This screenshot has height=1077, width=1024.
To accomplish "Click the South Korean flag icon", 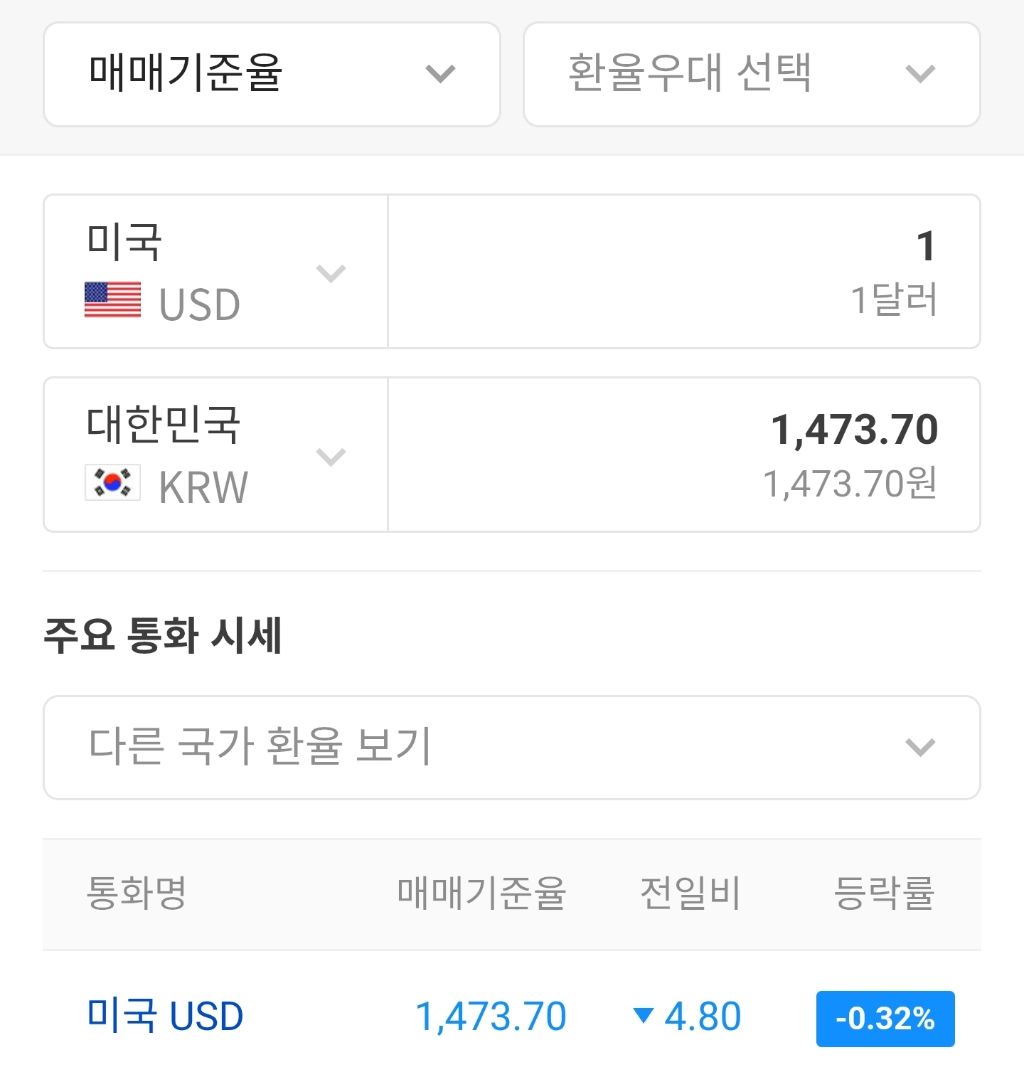I will [113, 483].
